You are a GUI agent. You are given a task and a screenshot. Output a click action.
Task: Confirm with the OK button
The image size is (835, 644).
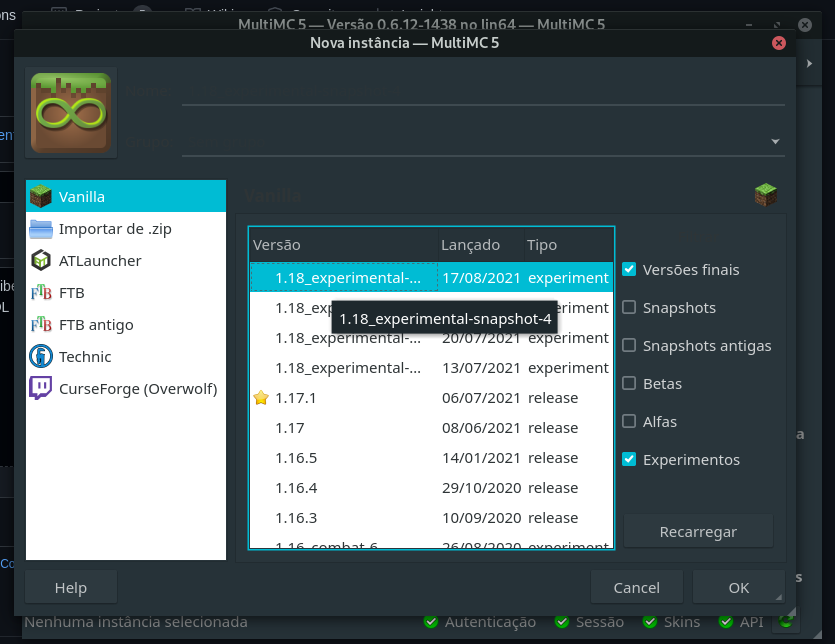pyautogui.click(x=738, y=587)
